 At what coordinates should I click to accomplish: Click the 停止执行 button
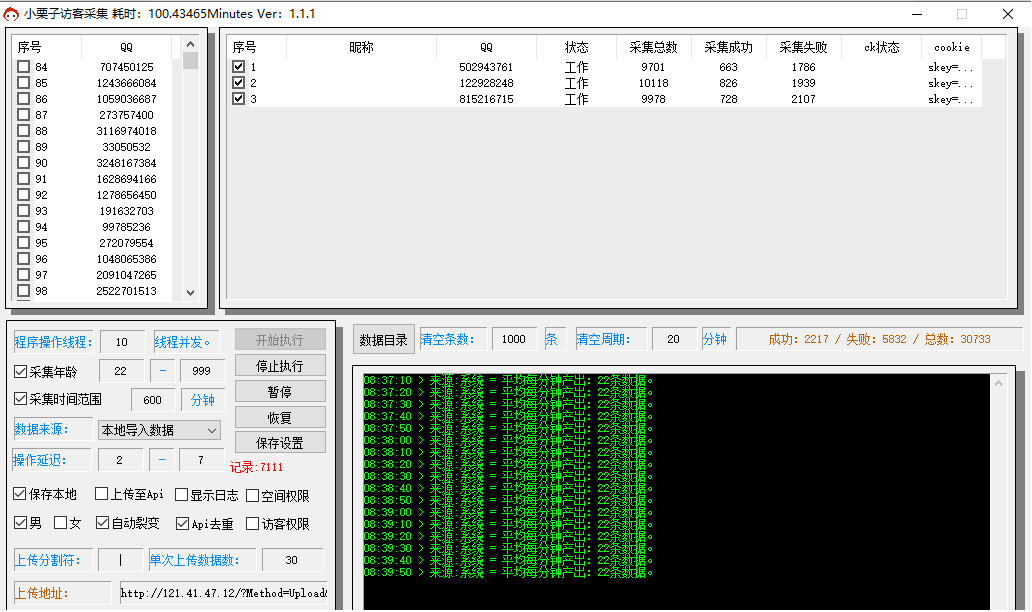[280, 365]
